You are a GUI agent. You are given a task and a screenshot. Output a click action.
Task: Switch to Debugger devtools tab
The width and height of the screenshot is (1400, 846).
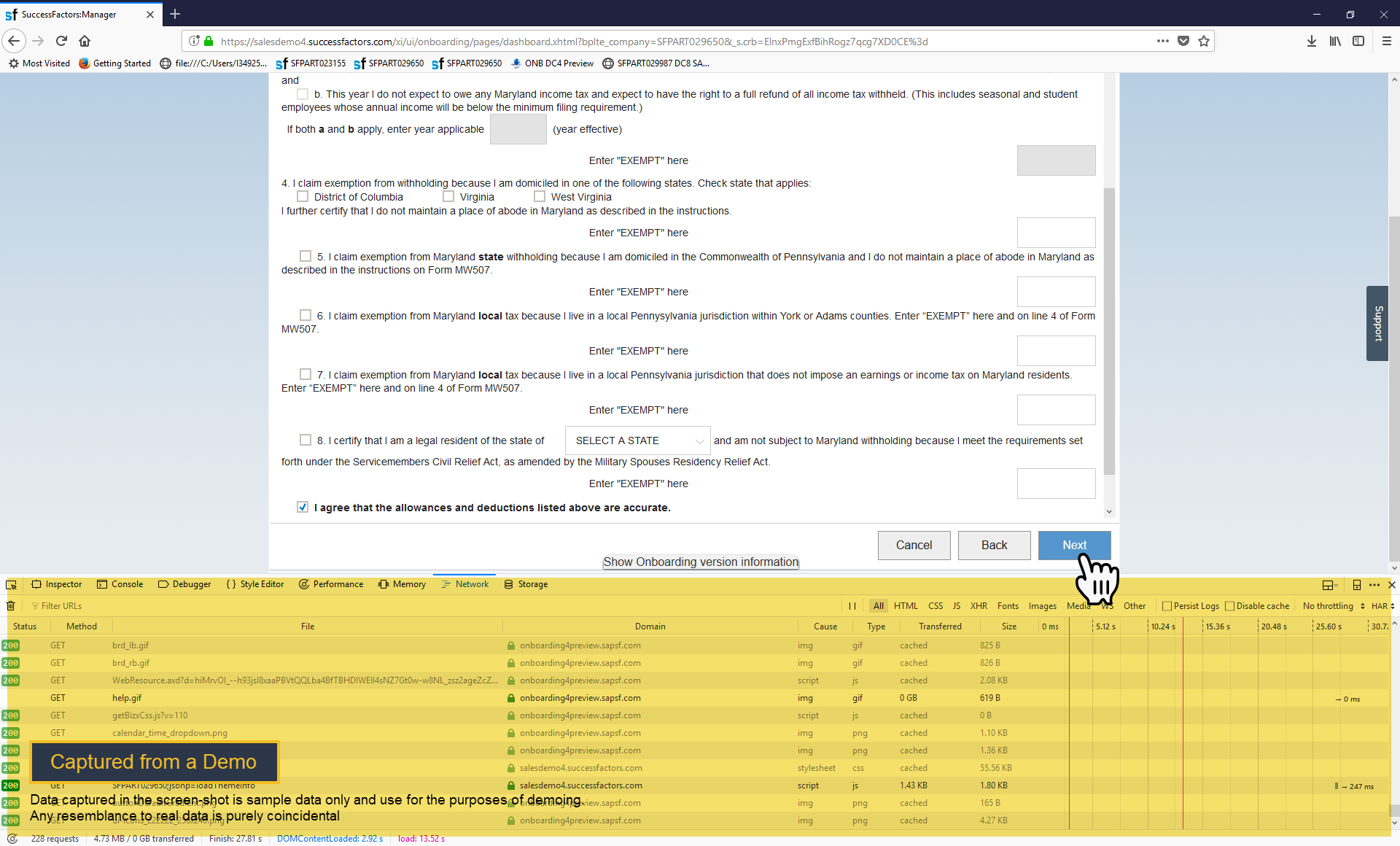coord(184,584)
